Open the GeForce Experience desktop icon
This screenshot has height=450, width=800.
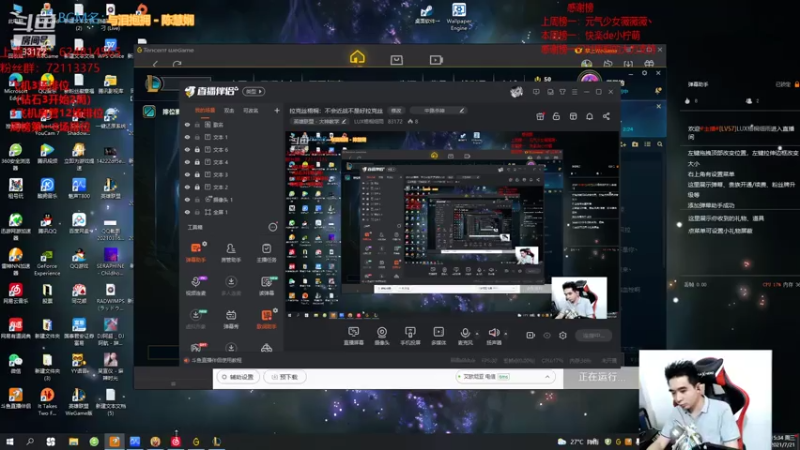coord(47,262)
